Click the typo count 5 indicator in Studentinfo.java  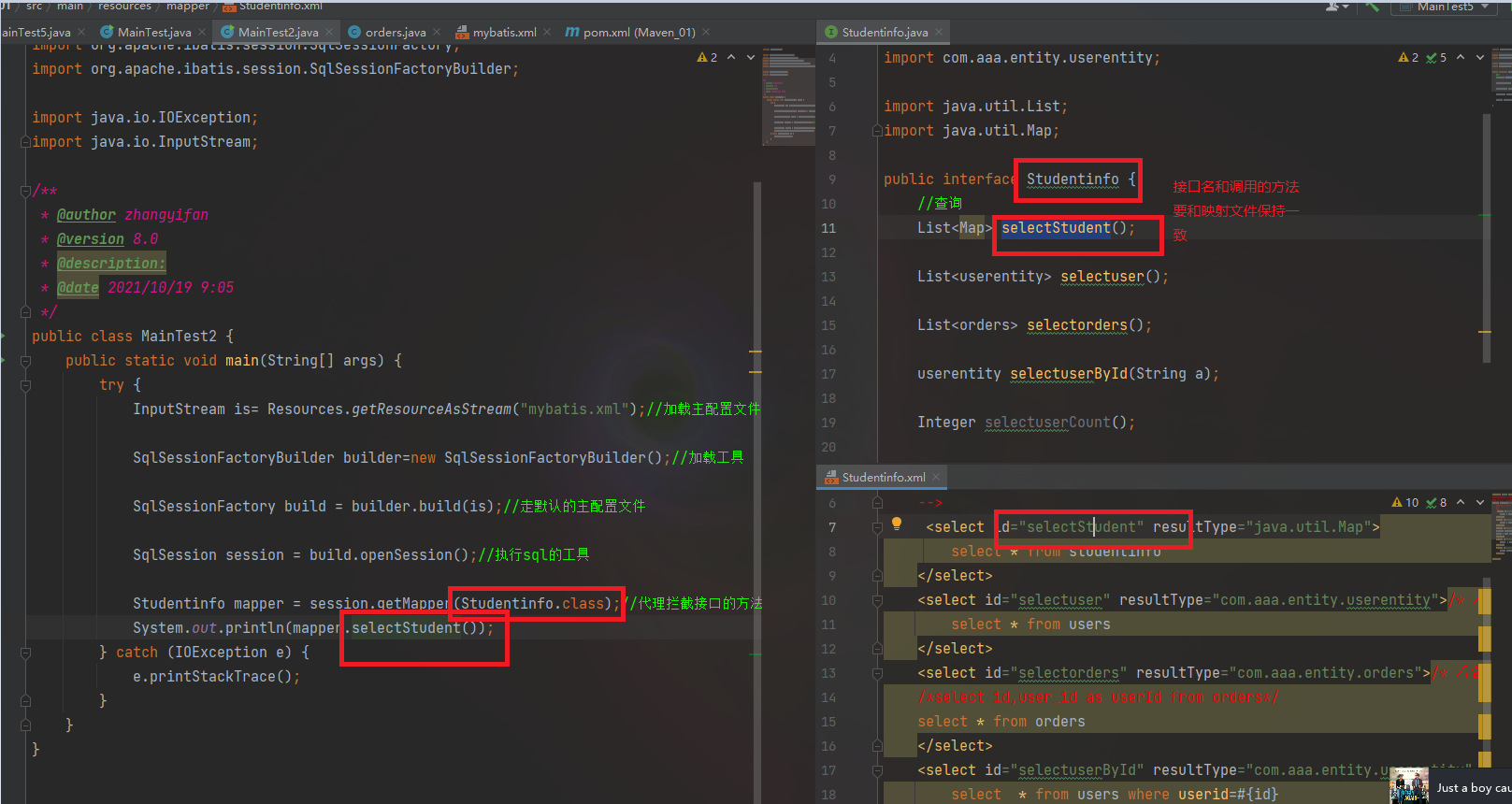coord(1437,58)
